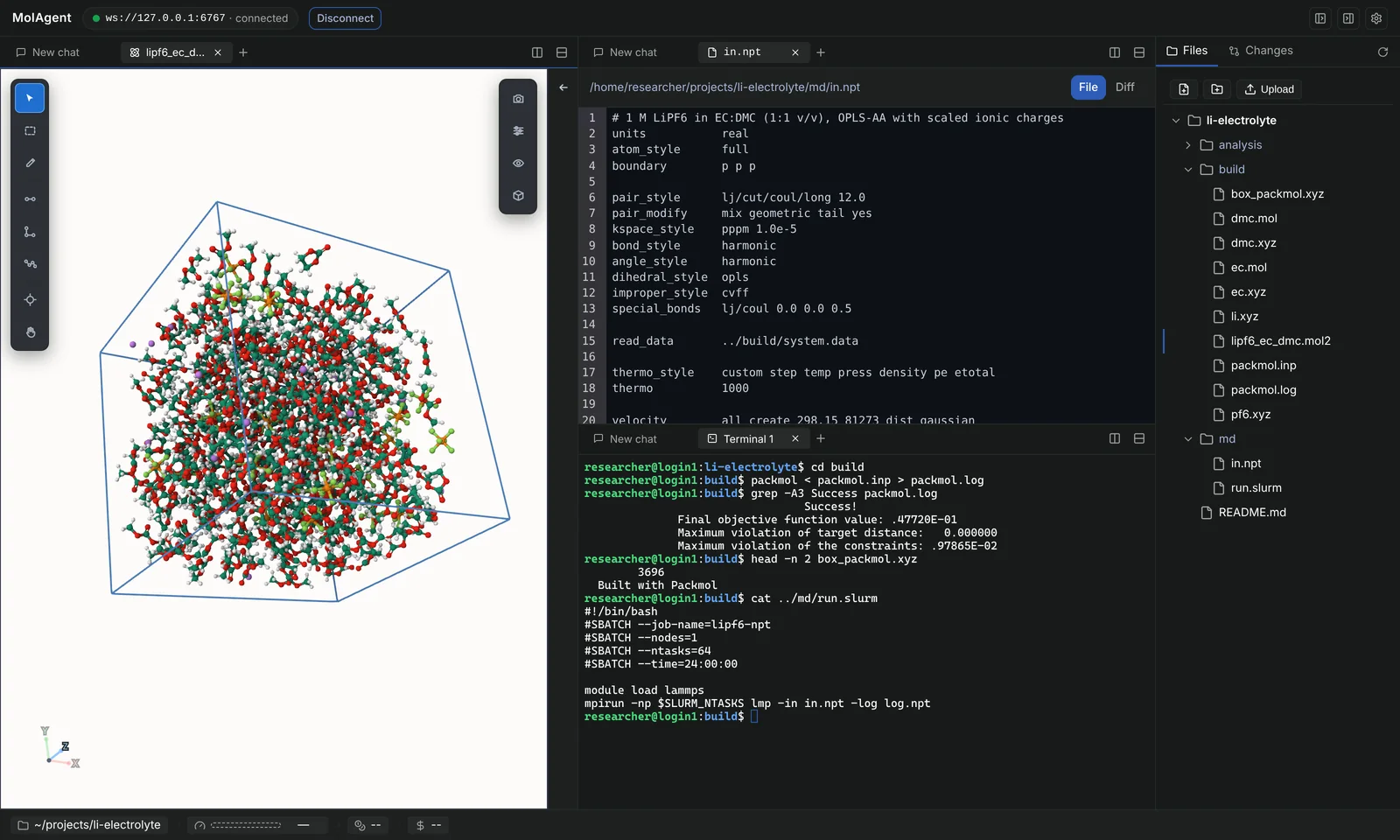Pick the three-atom angle measurement tool
The width and height of the screenshot is (1400, 840).
click(x=30, y=232)
